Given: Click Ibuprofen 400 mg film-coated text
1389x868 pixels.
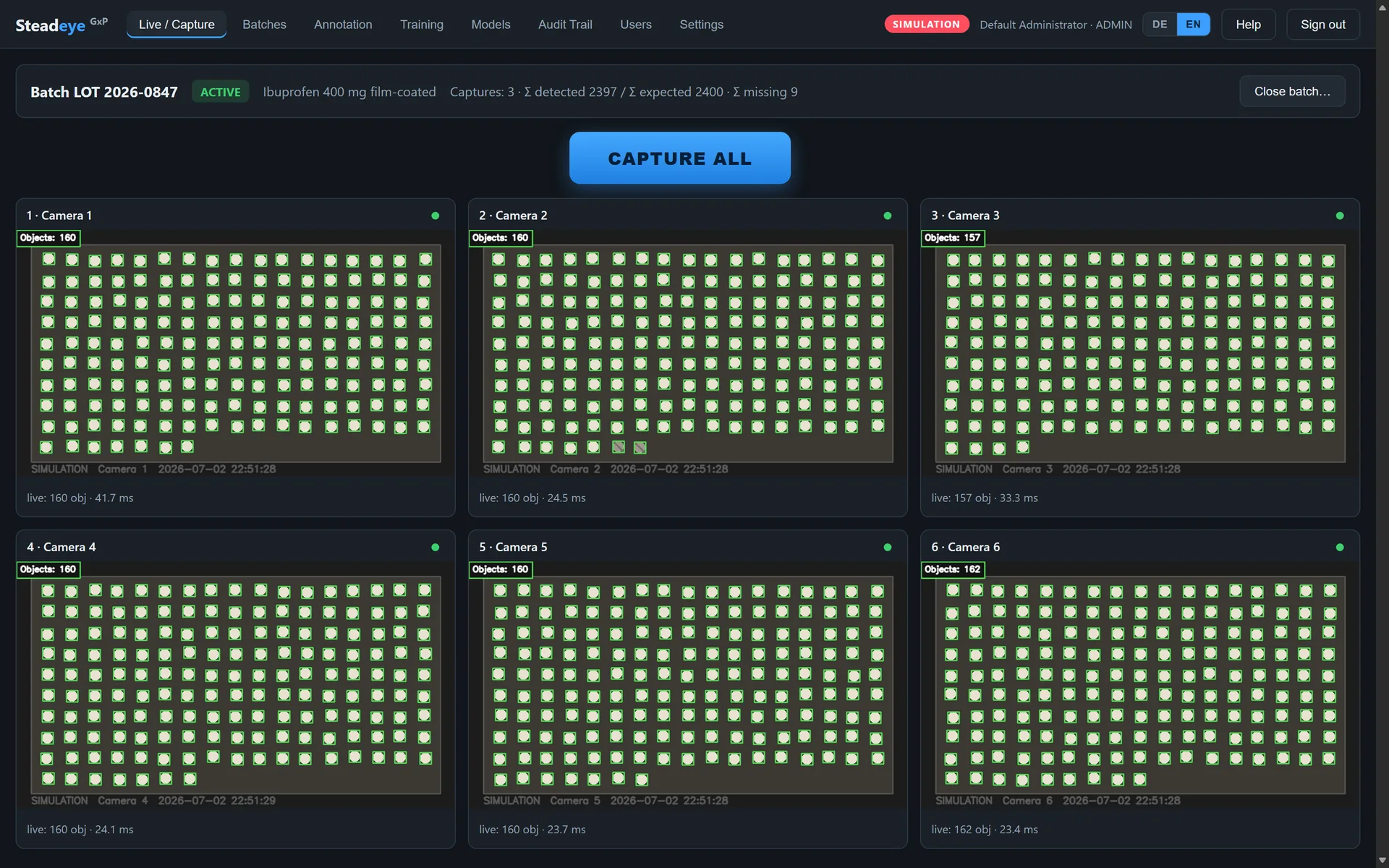Looking at the screenshot, I should tap(349, 92).
